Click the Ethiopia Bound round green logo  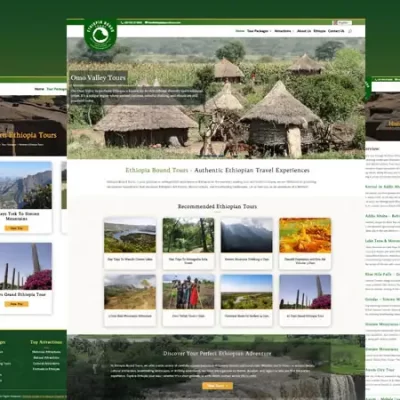pyautogui.click(x=100, y=35)
